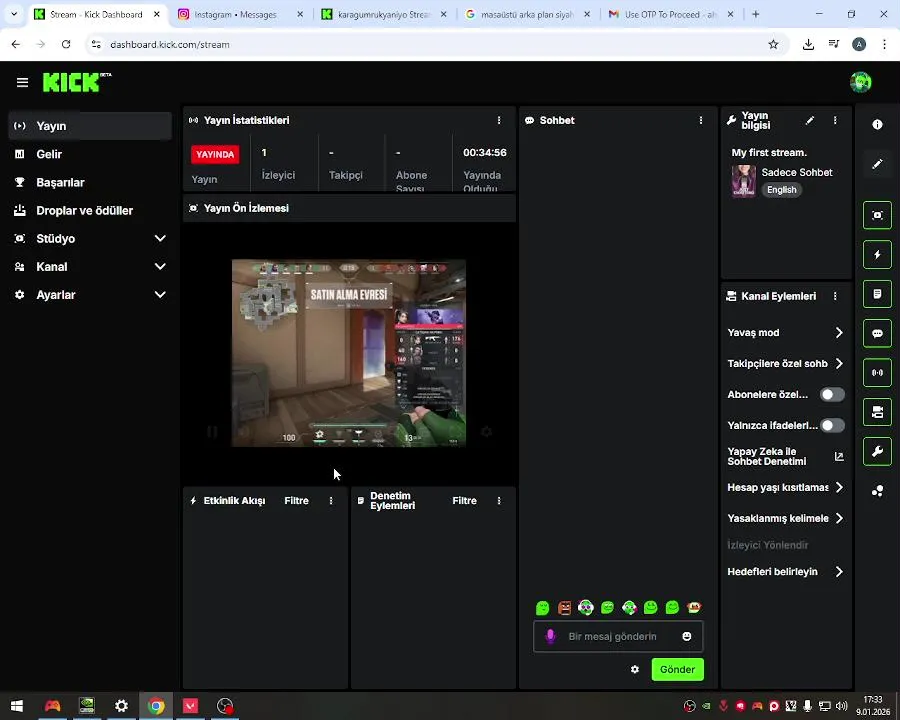This screenshot has height=720, width=900.
Task: Open Yasaklanmış kelimeler chevron
Action: click(x=839, y=518)
